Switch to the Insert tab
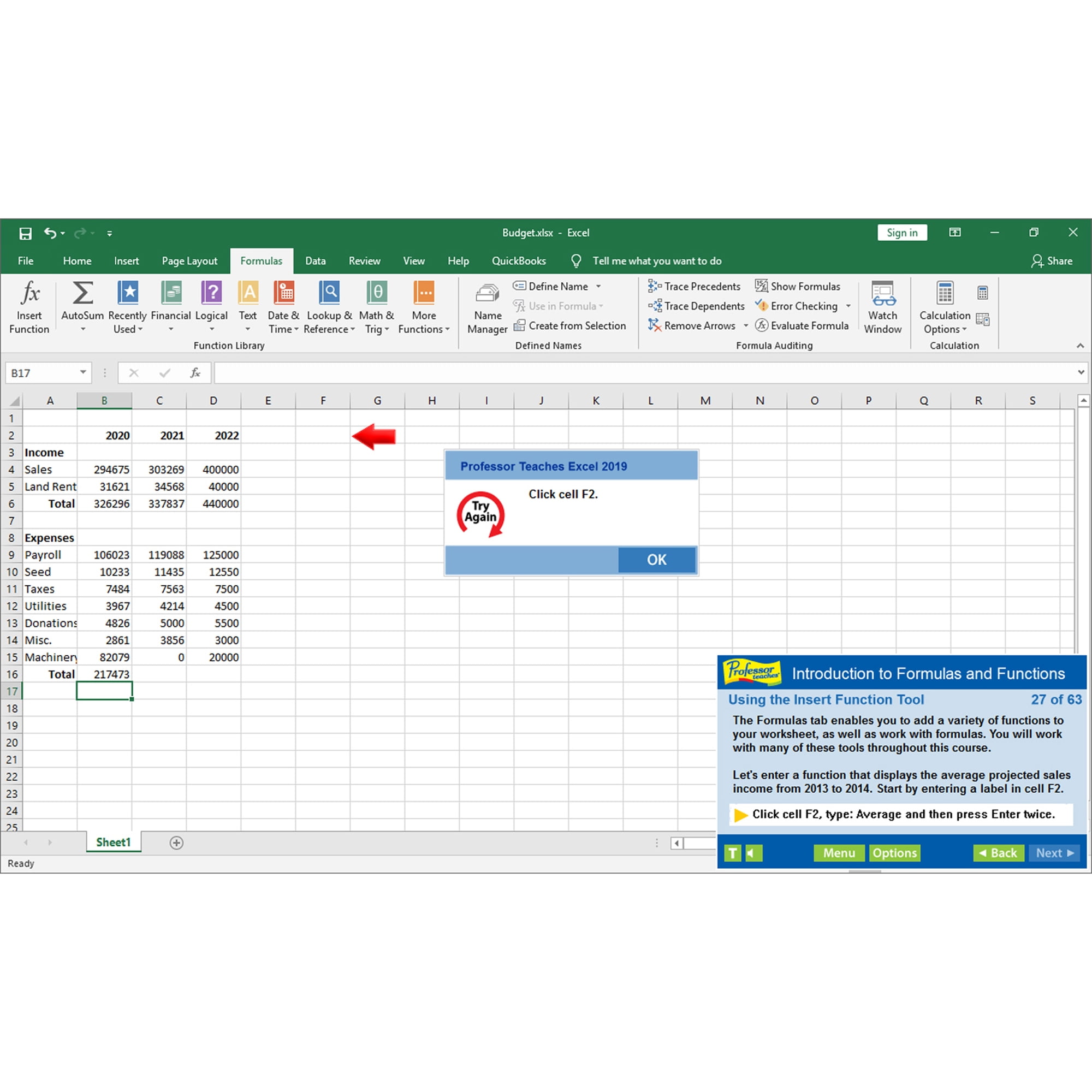This screenshot has height=1092, width=1092. 126,261
